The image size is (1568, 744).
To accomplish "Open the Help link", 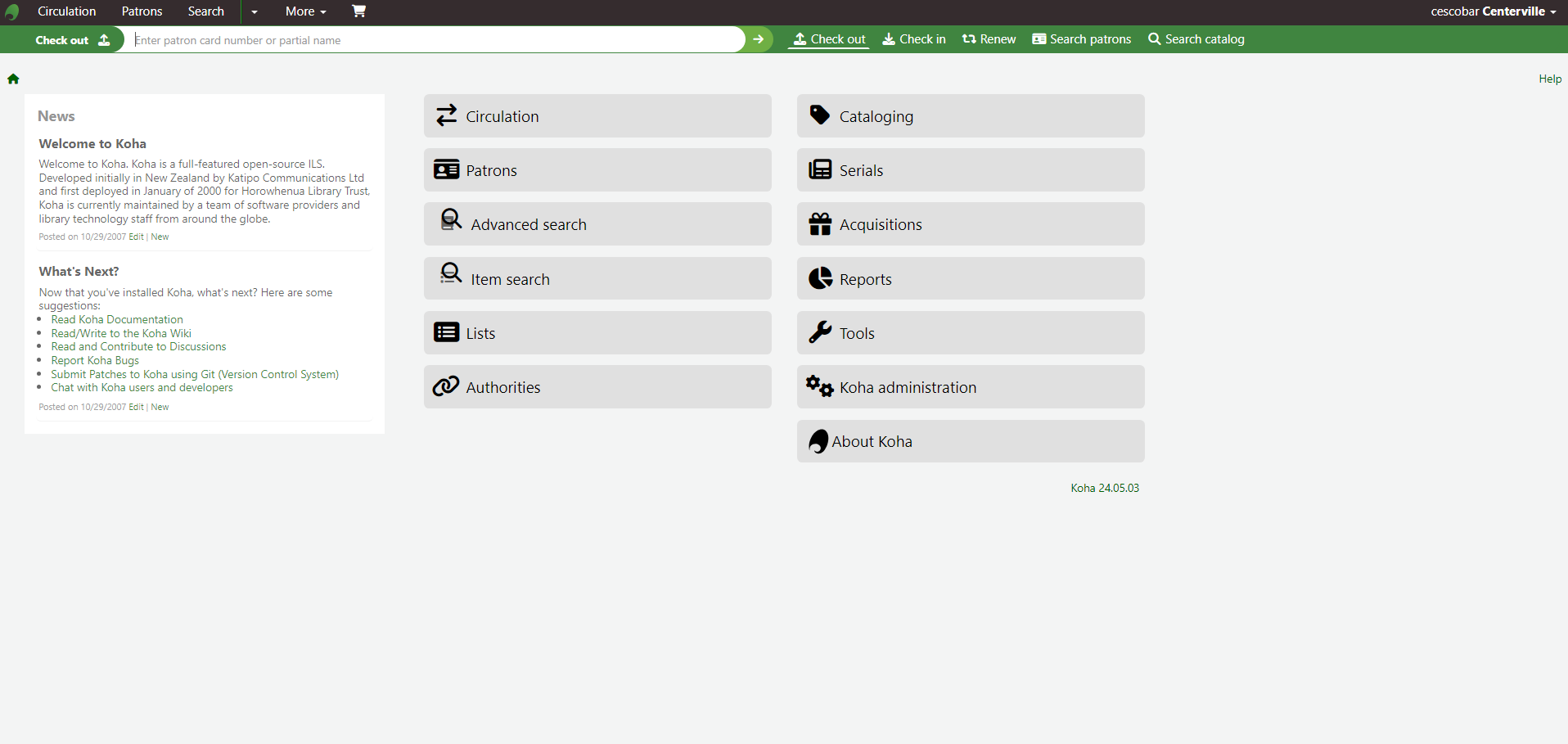I will pyautogui.click(x=1550, y=79).
